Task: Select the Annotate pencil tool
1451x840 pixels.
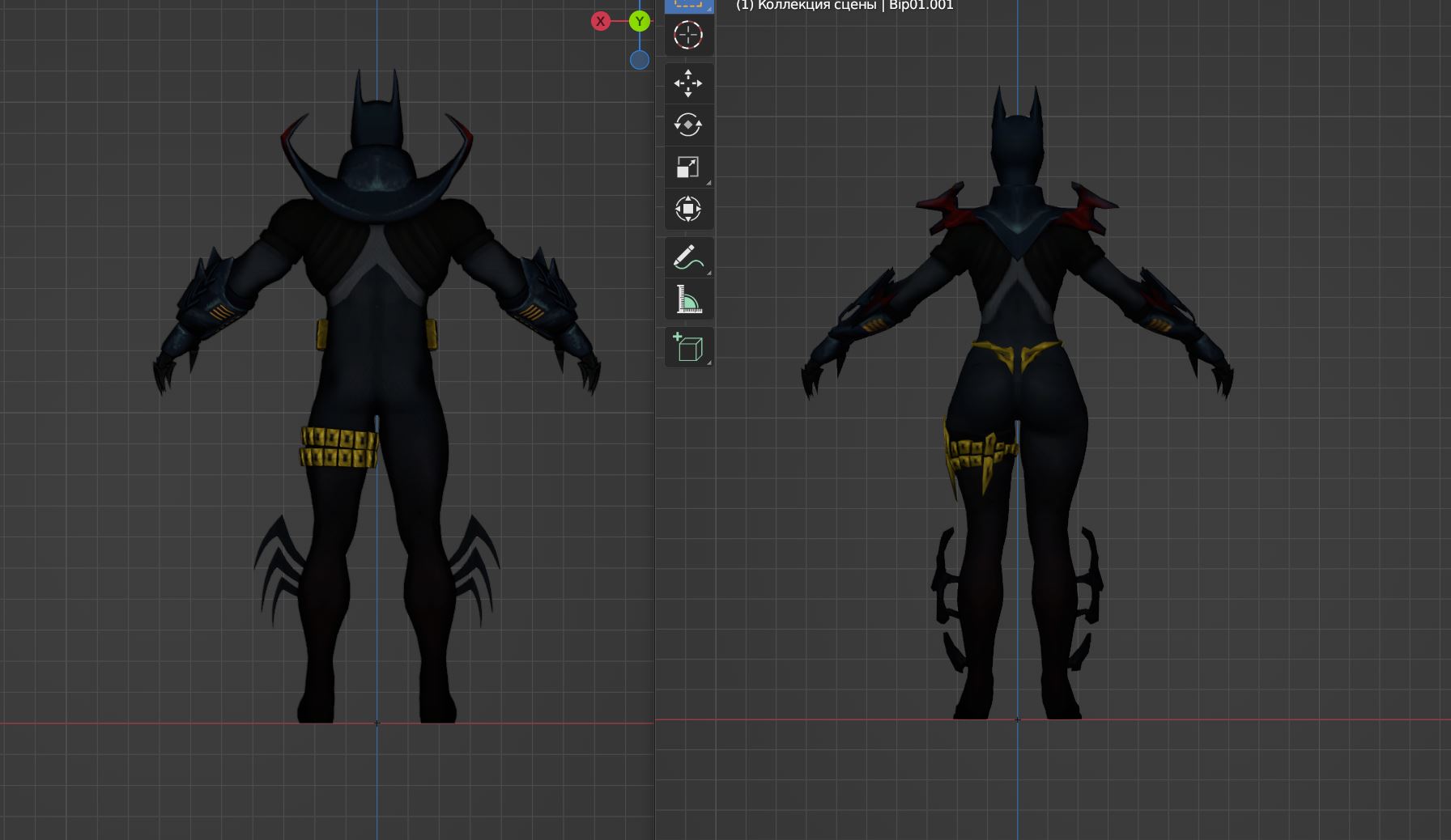Action: pos(688,258)
